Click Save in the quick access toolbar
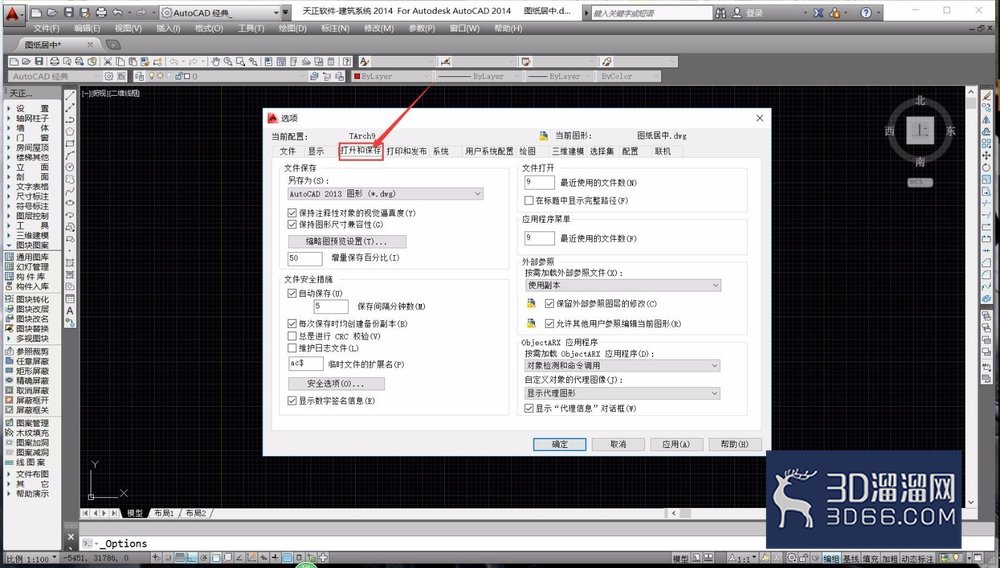1000x568 pixels. coord(69,12)
